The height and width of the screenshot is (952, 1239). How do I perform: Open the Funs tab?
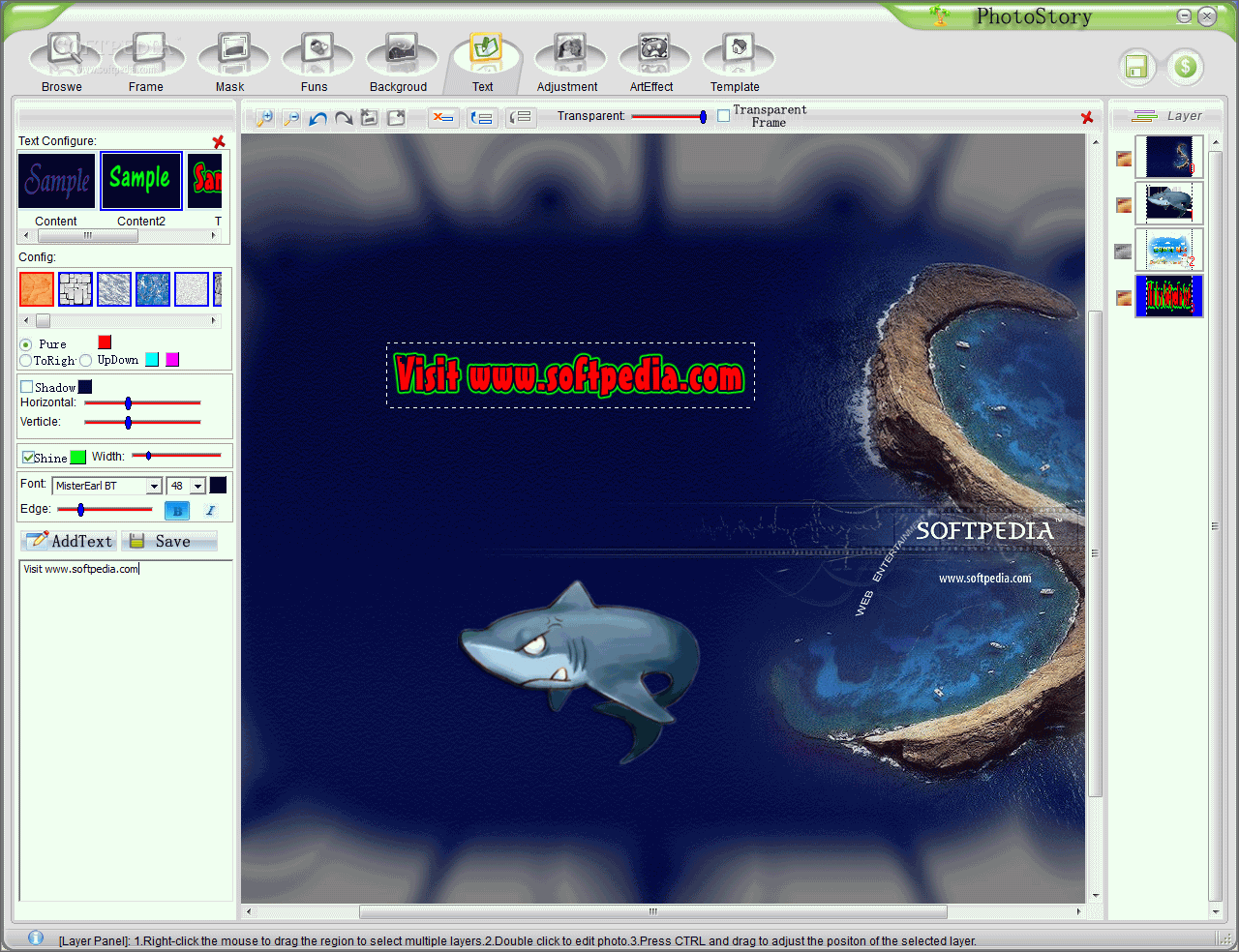315,62
